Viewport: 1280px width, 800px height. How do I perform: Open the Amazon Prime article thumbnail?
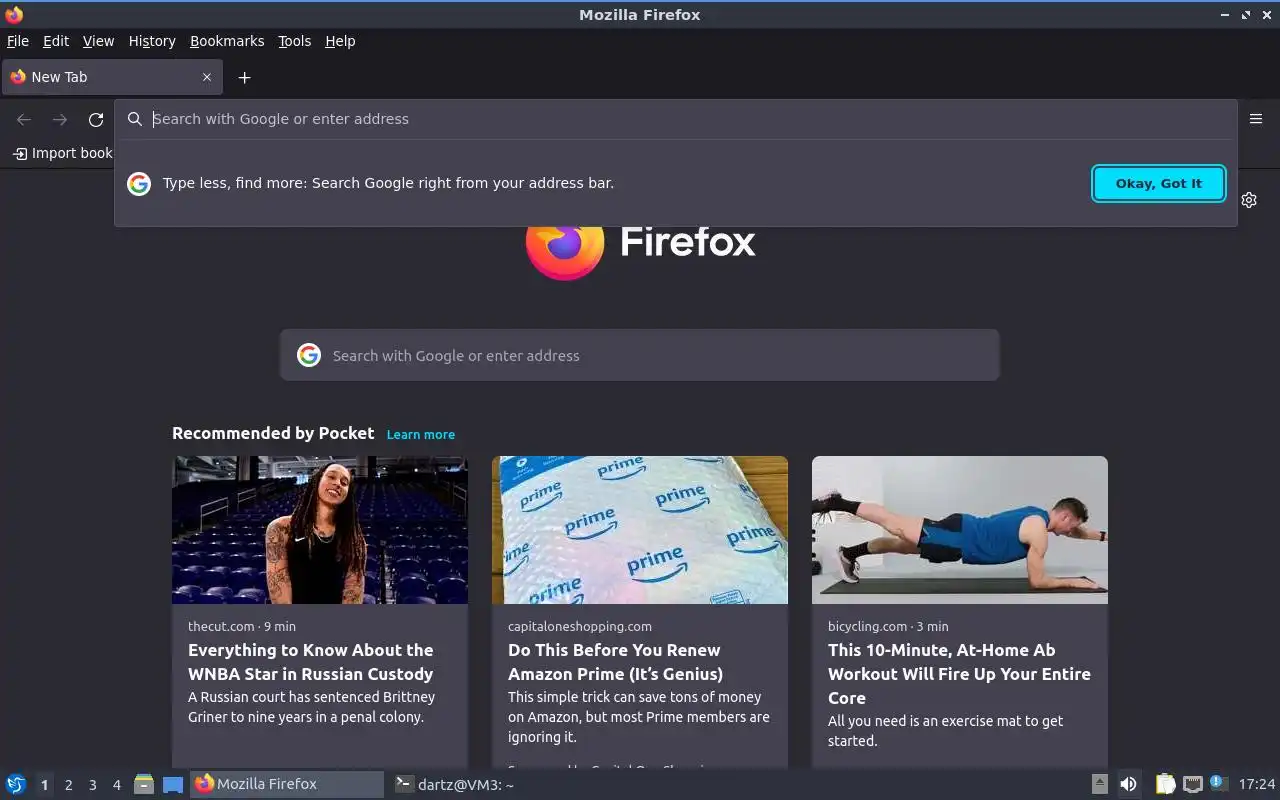[x=640, y=530]
